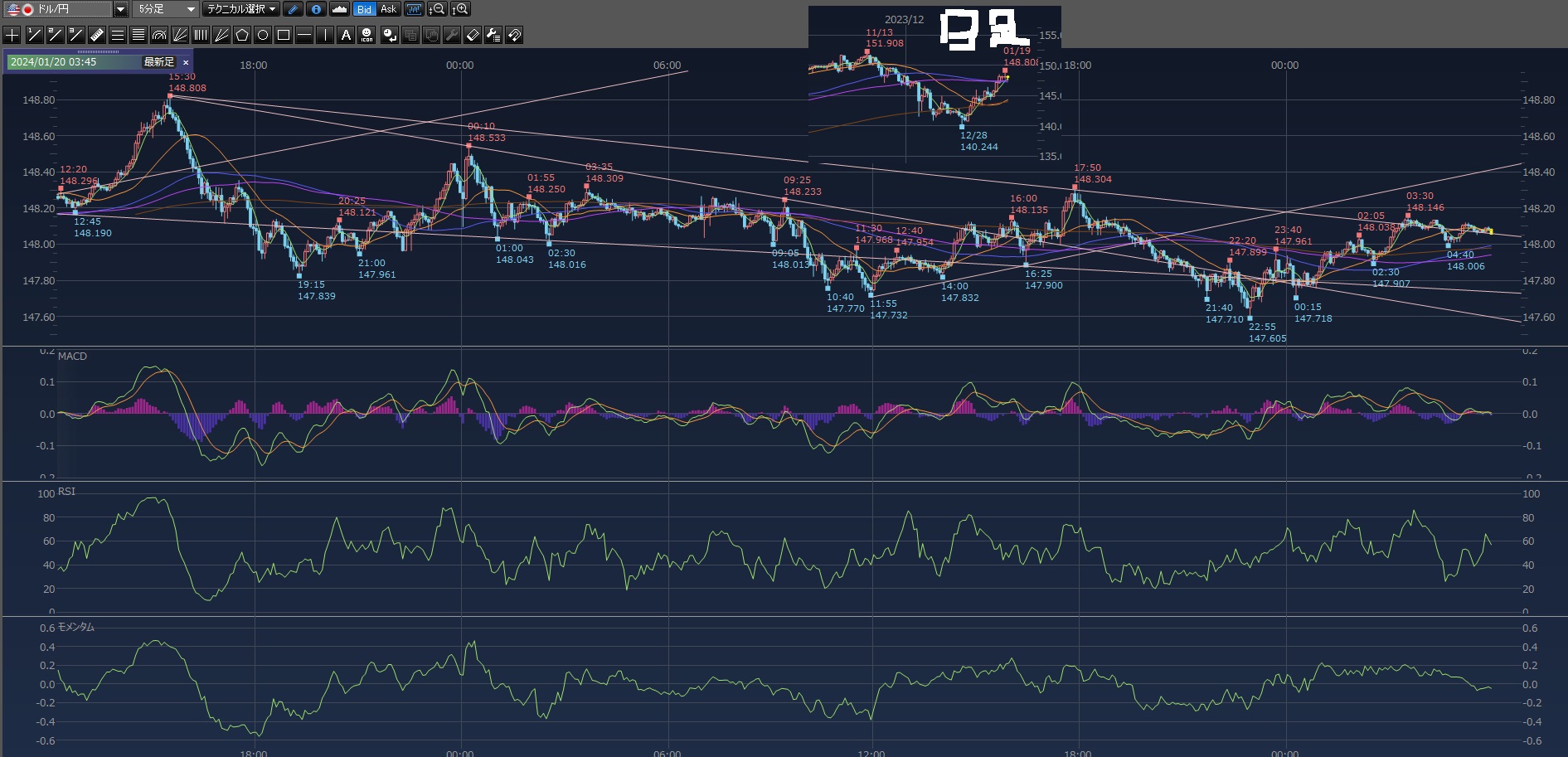Close the date time info panel
This screenshot has height=757, width=1568.
[x=186, y=62]
